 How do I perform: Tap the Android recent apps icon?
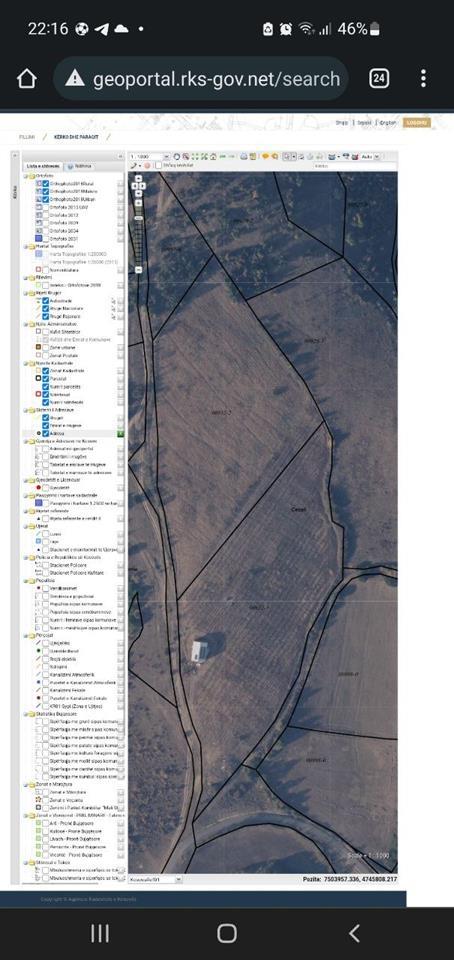click(100, 933)
